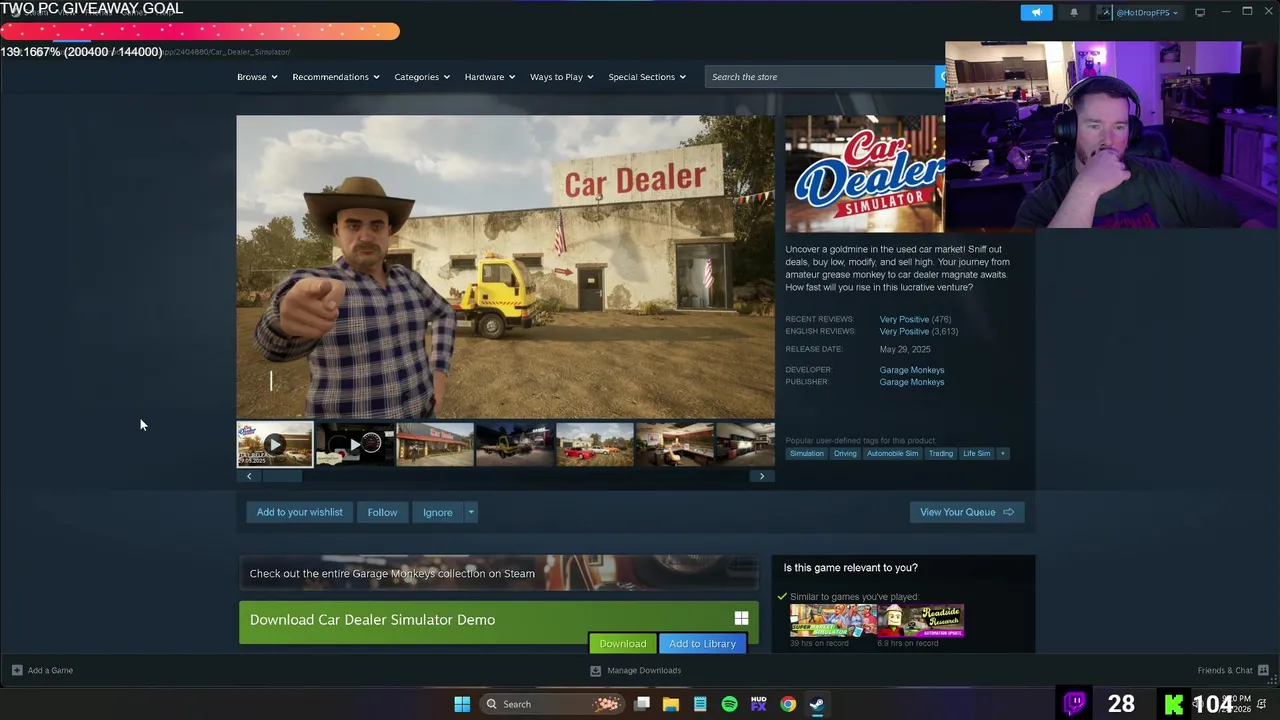
Task: Open the HUD FX app from taskbar
Action: [758, 704]
